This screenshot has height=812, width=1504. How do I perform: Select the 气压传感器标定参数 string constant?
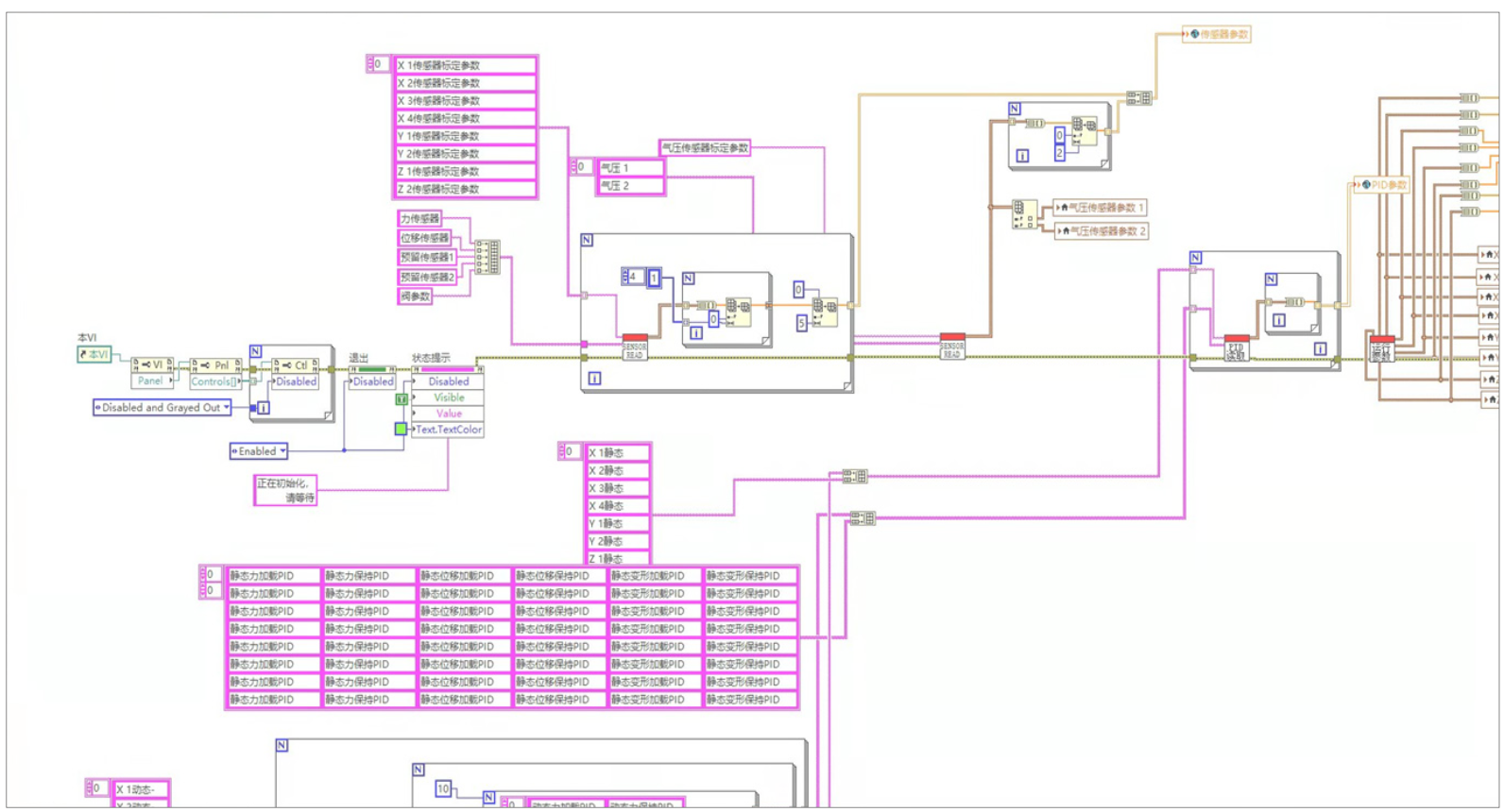coord(705,148)
